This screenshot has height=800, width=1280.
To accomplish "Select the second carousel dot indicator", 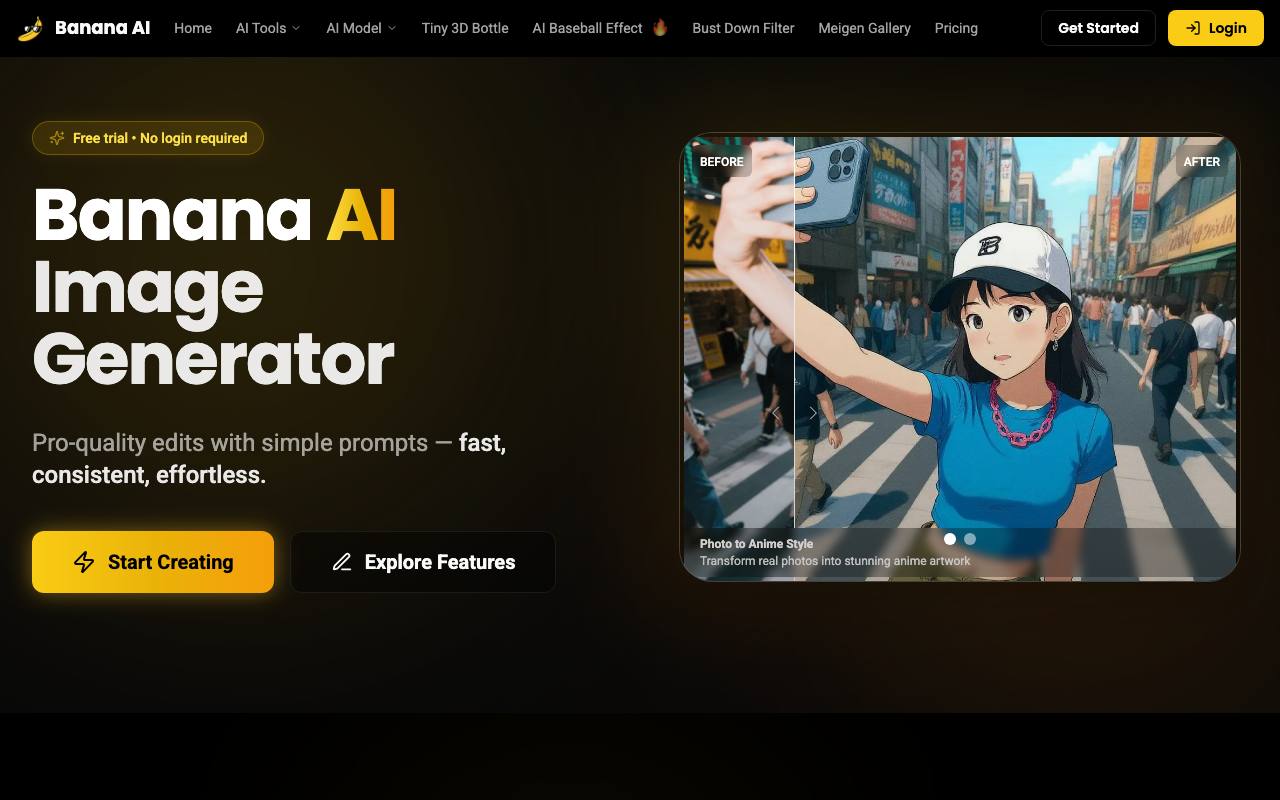I will pyautogui.click(x=970, y=539).
